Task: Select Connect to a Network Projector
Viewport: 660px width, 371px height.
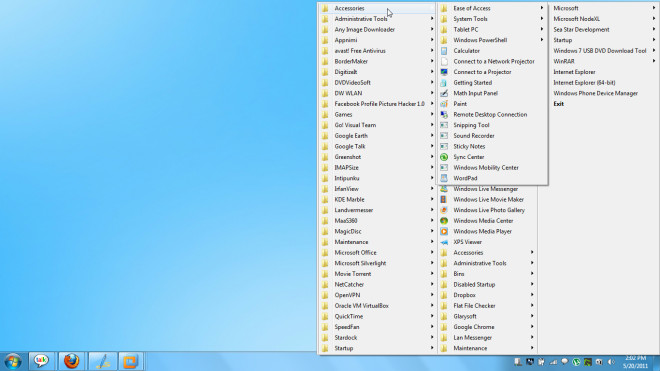Action: click(494, 61)
